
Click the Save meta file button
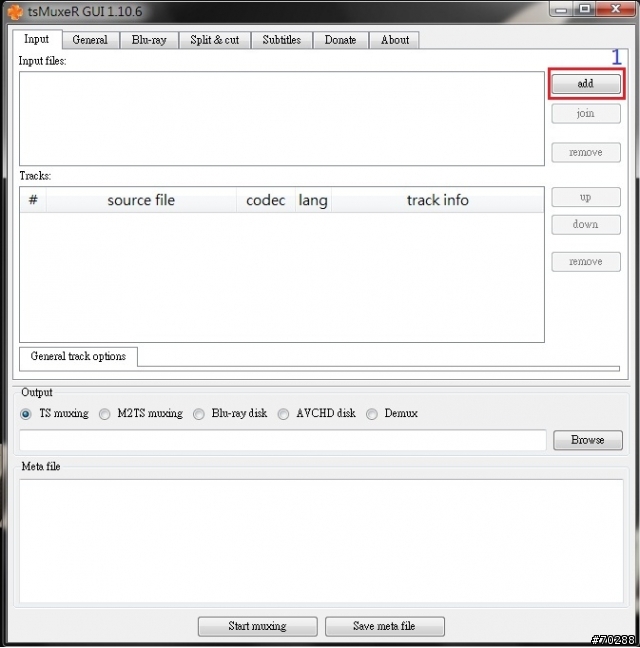coord(385,627)
